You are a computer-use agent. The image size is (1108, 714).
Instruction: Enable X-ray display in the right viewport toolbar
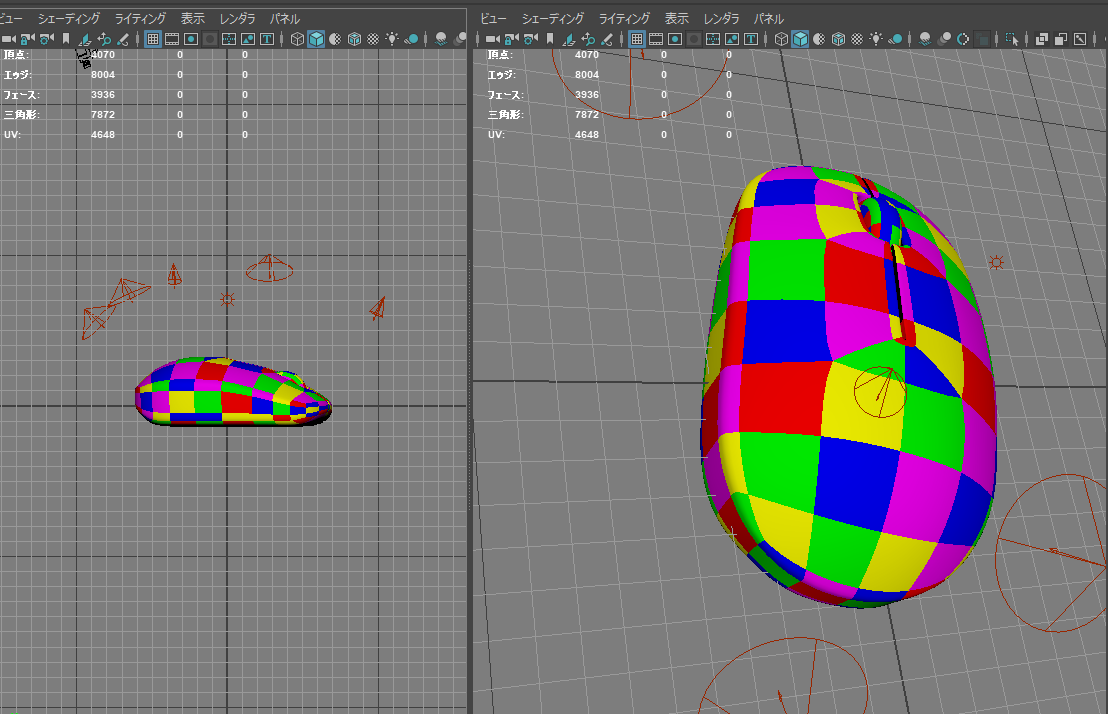pos(1042,39)
